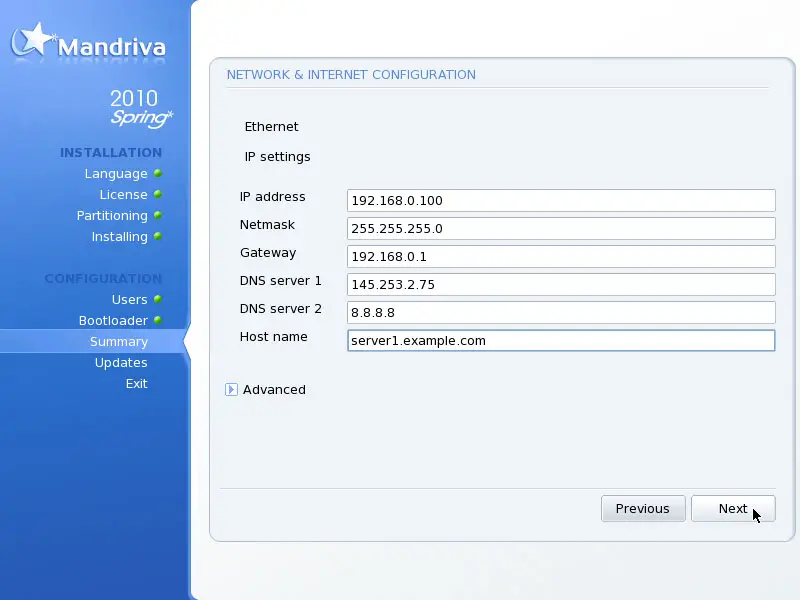The image size is (800, 600).
Task: Click the DNS server 2 label
Action: click(x=281, y=309)
